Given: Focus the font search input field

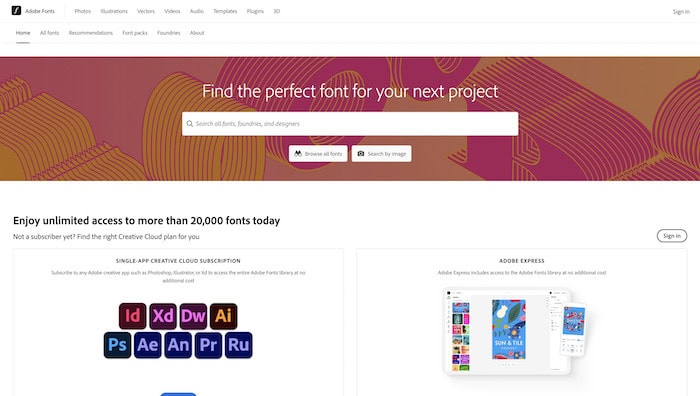Looking at the screenshot, I should pyautogui.click(x=350, y=124).
